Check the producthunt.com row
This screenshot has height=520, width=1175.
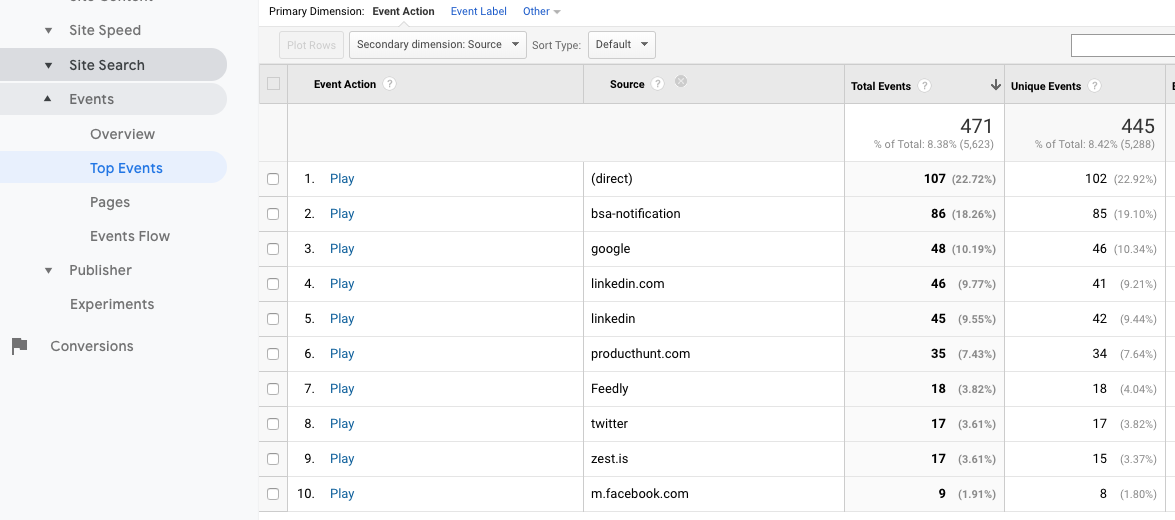pyautogui.click(x=273, y=354)
